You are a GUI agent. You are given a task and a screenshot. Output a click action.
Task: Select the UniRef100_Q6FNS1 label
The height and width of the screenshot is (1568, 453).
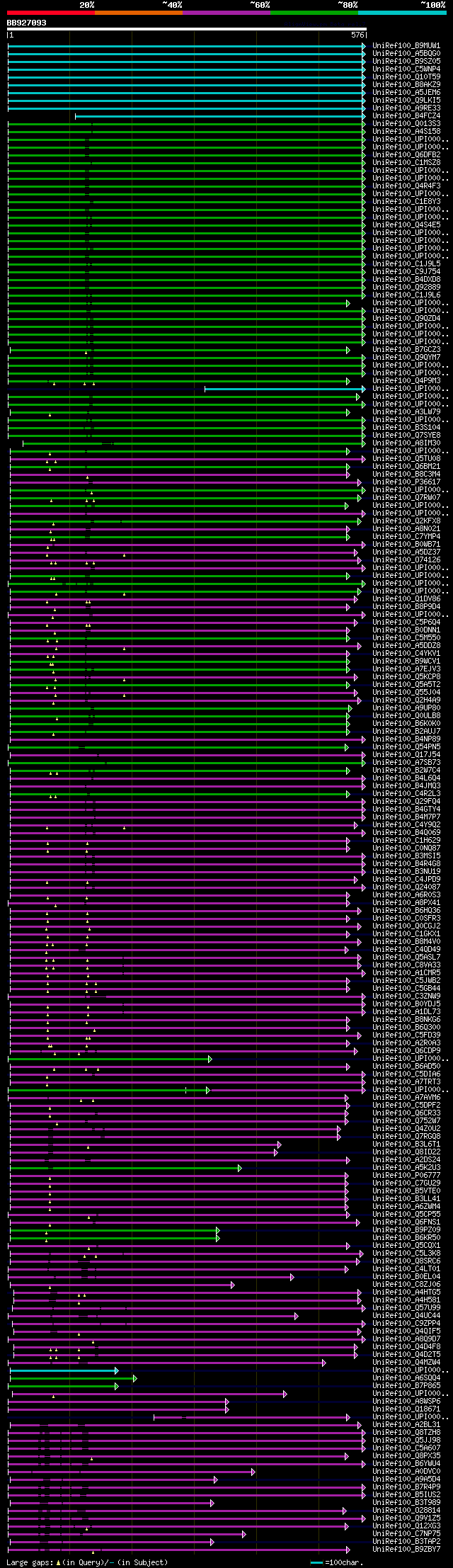(406, 1222)
